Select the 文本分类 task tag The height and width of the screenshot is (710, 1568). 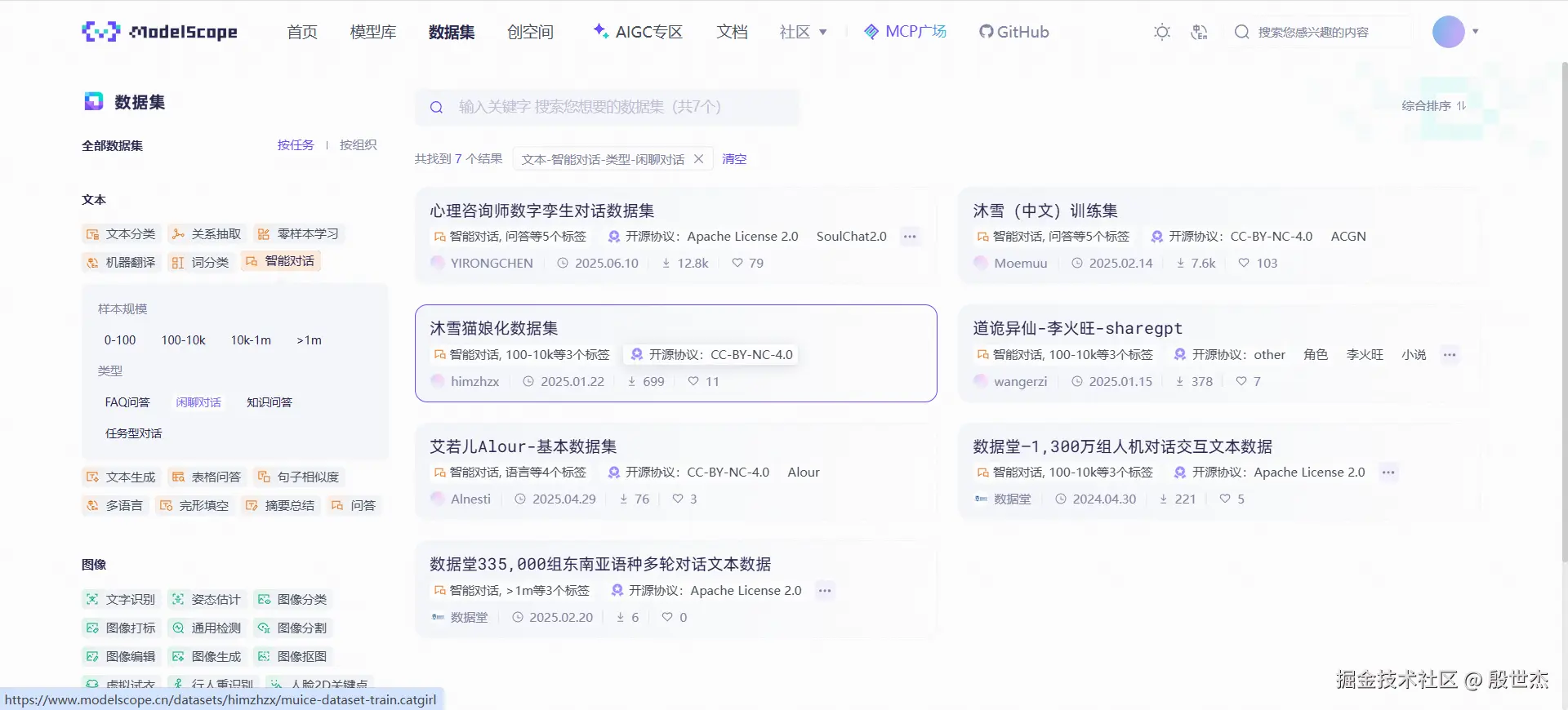tap(121, 234)
